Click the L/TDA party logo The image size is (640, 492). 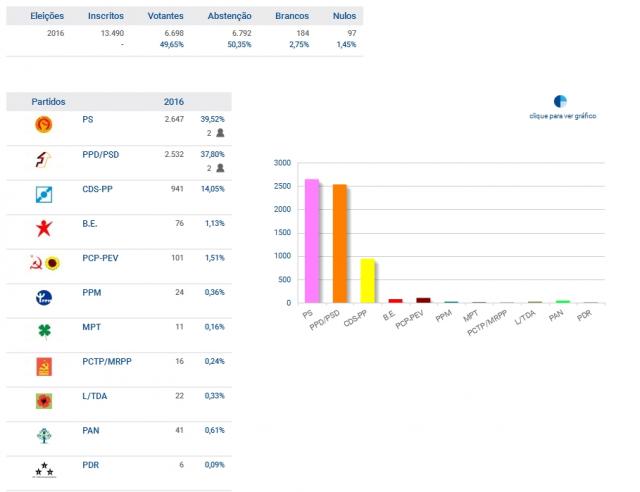coord(44,401)
